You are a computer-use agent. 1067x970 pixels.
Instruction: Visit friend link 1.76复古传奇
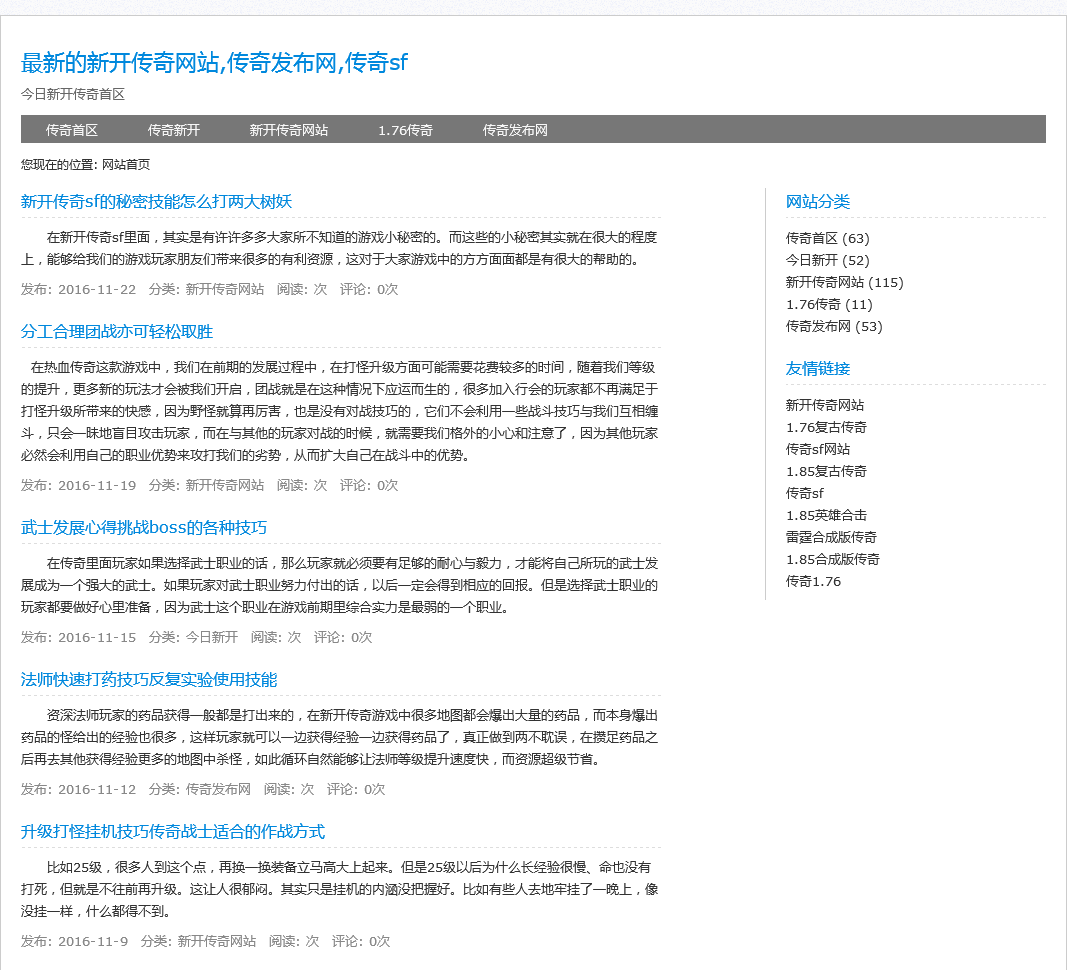tap(826, 427)
